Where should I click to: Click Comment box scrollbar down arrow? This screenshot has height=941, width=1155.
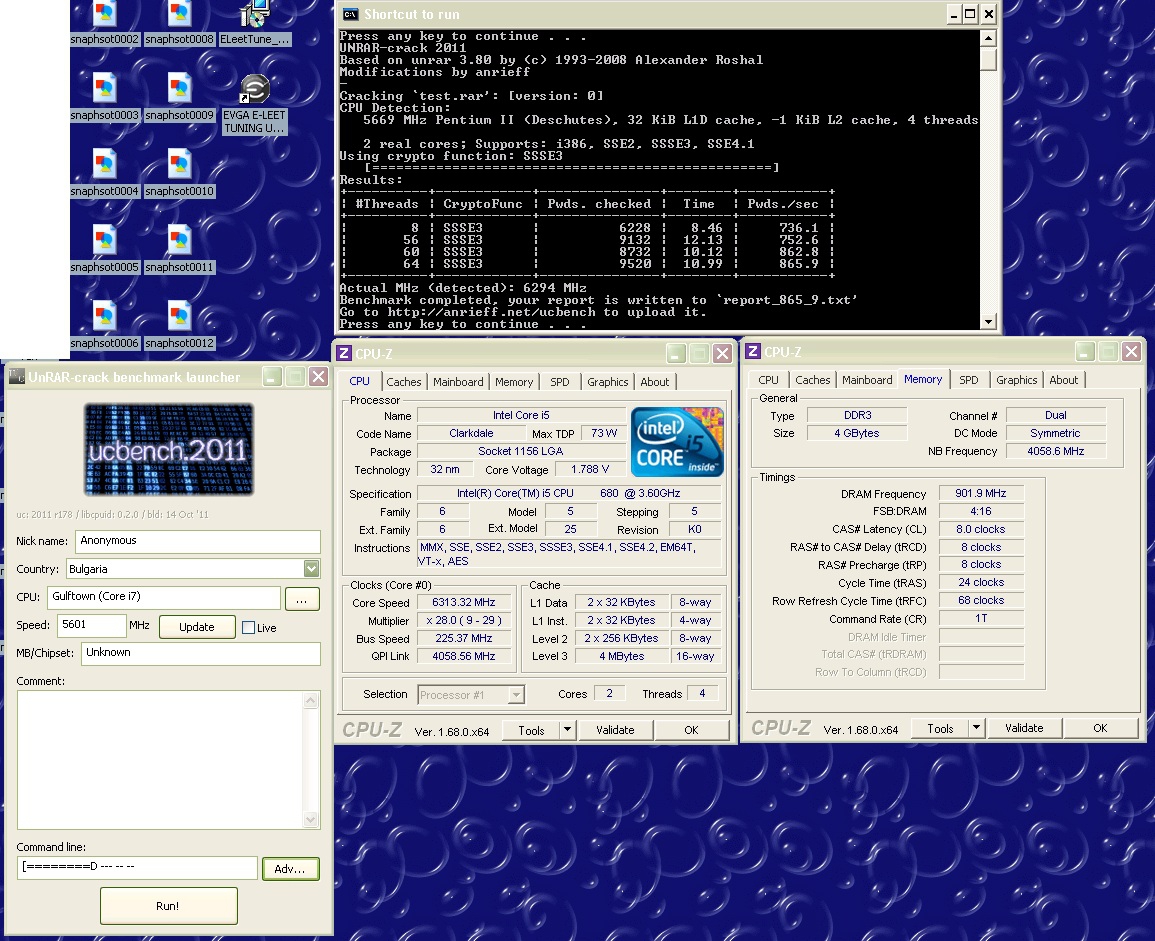(311, 819)
